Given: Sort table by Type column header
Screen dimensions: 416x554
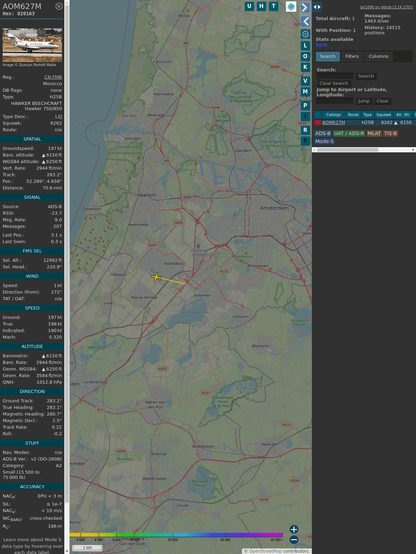Looking at the screenshot, I should tap(368, 114).
